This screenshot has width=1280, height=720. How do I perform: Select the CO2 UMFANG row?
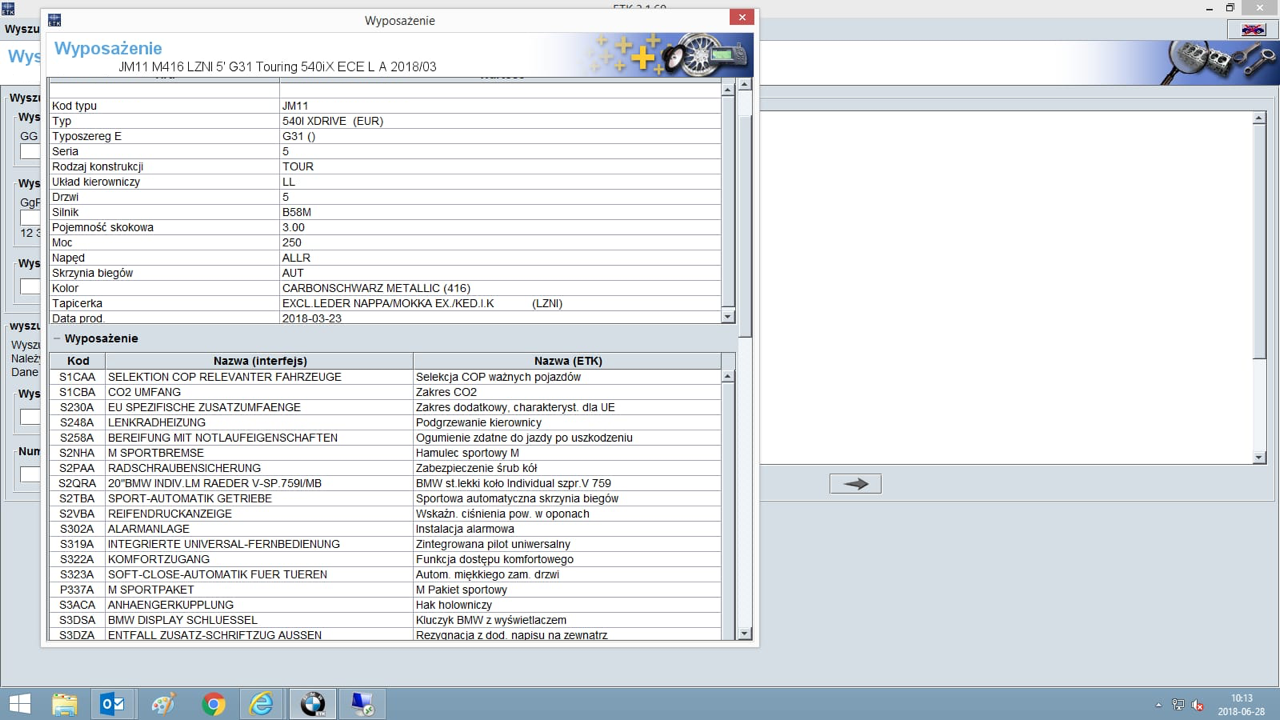385,392
